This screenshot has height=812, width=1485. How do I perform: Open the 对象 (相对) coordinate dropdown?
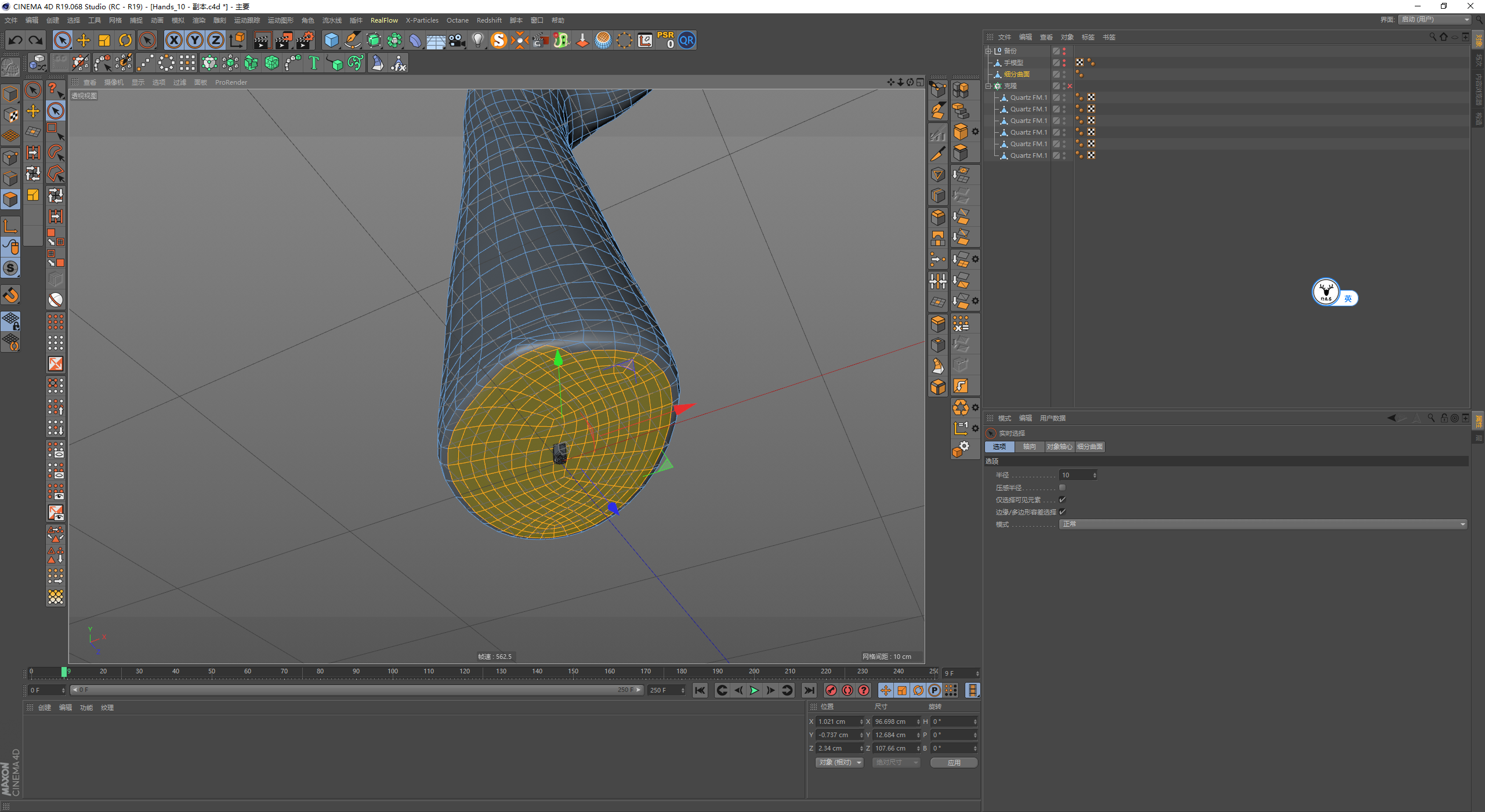(x=839, y=762)
